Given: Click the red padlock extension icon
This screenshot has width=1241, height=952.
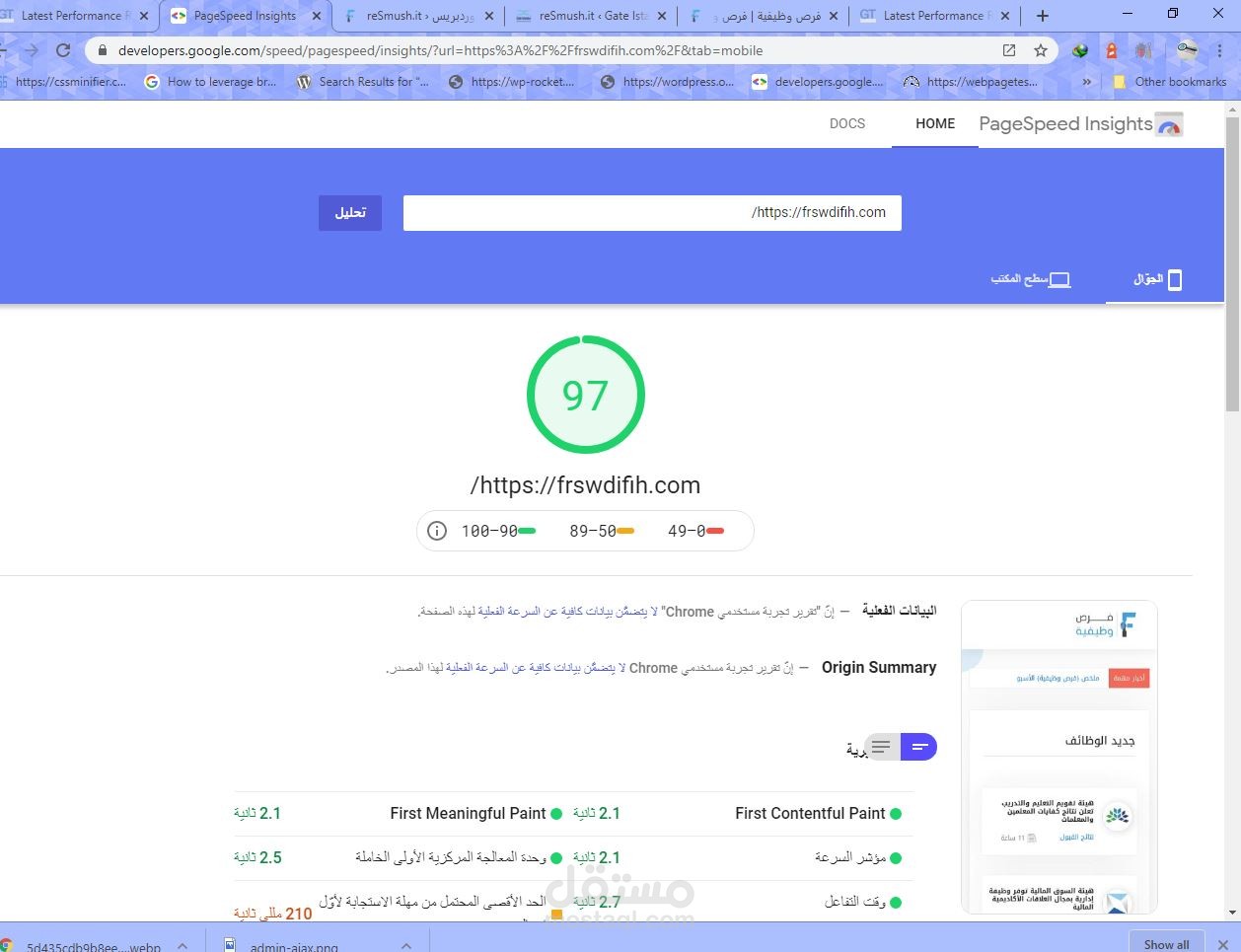Looking at the screenshot, I should [1112, 50].
